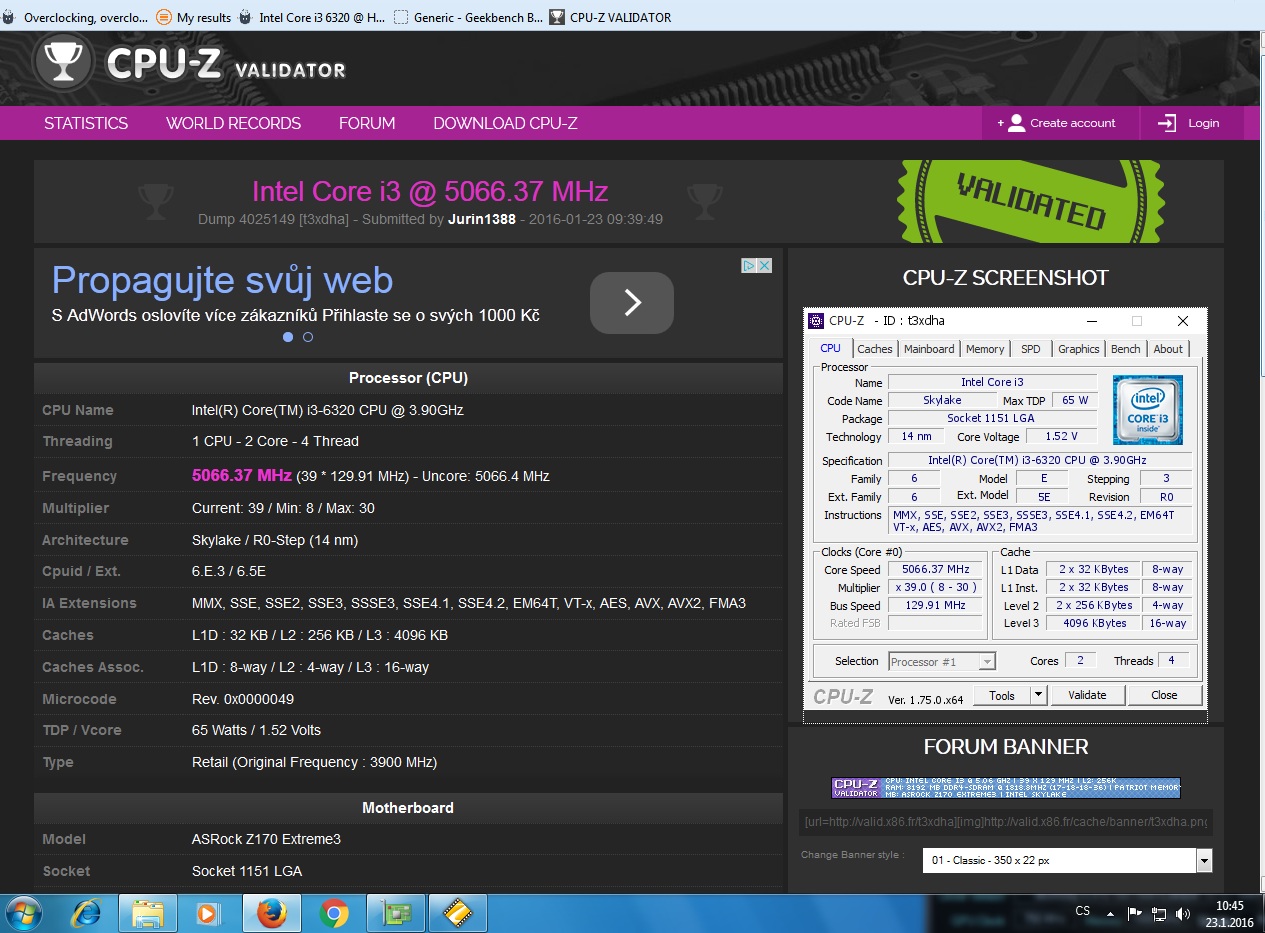
Task: Open Windows Explorer folder taskbar icon
Action: (148, 913)
